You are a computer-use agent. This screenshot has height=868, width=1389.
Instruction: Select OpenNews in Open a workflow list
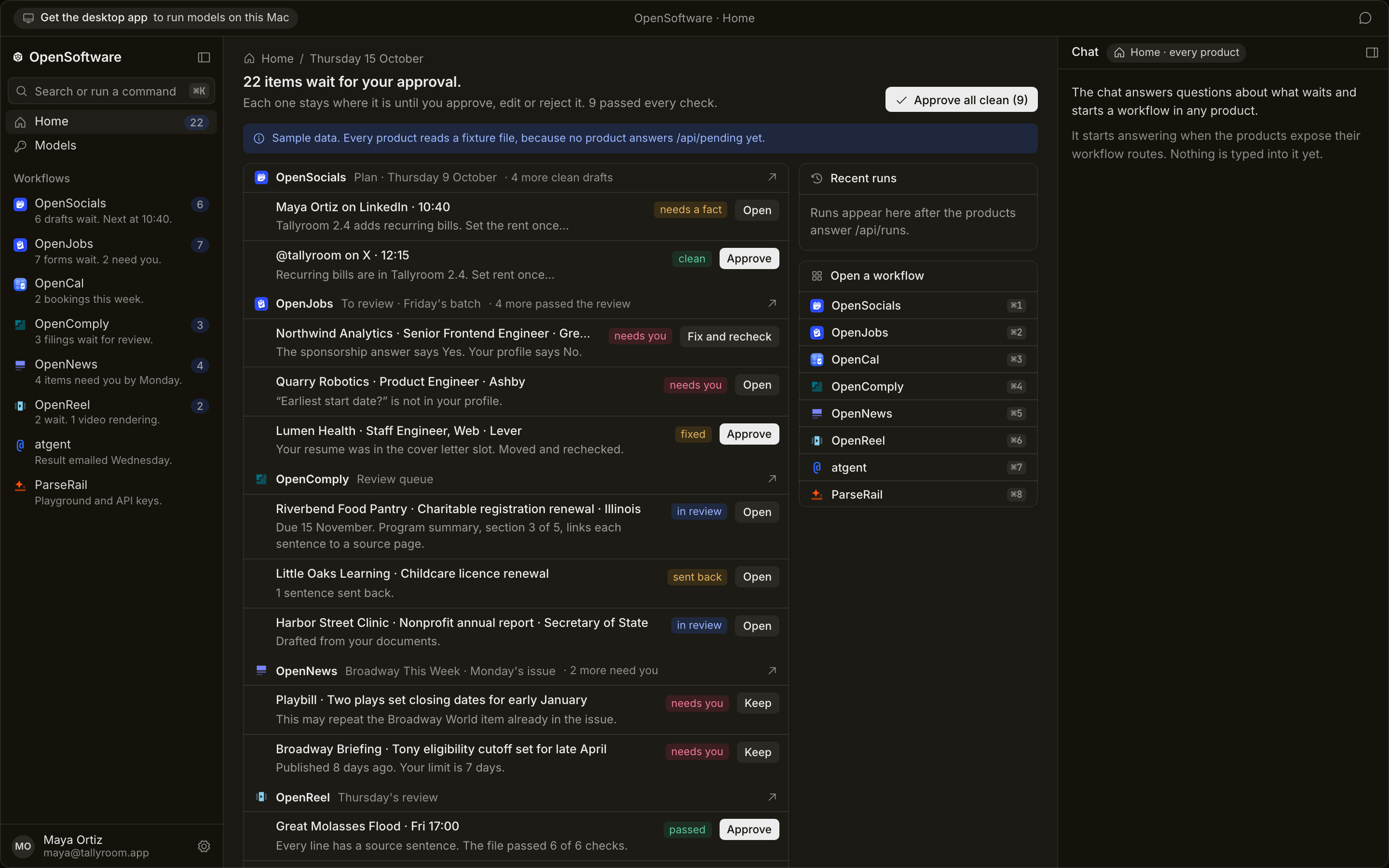pos(918,413)
